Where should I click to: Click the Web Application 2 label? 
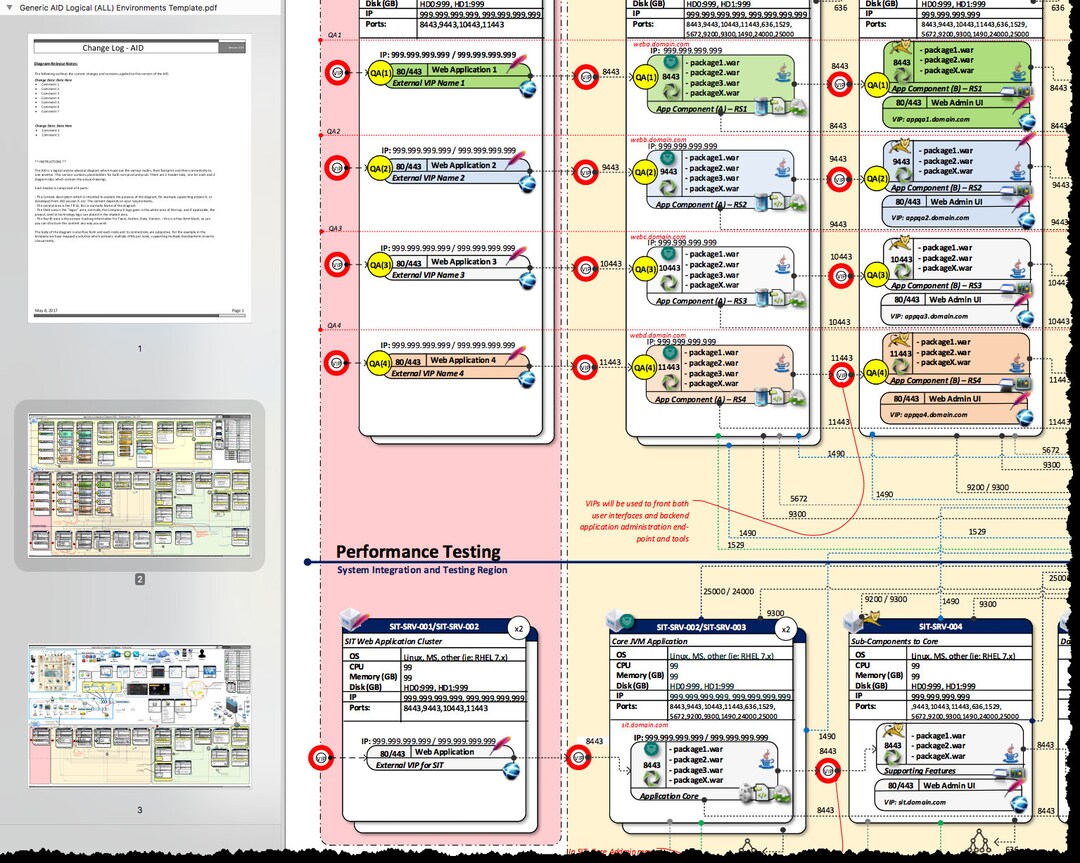[464, 165]
